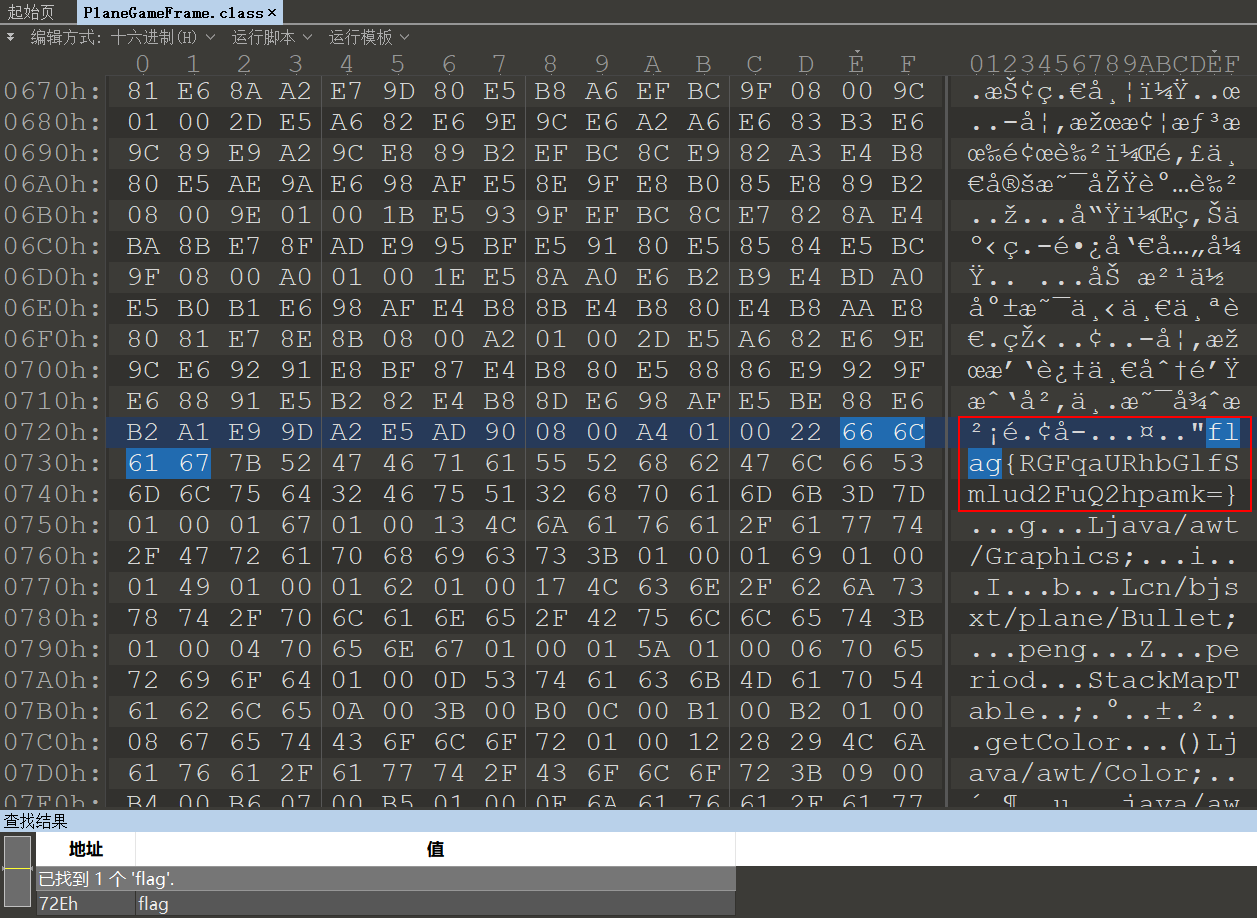Click byte 12 in row 07C0h

point(703,743)
